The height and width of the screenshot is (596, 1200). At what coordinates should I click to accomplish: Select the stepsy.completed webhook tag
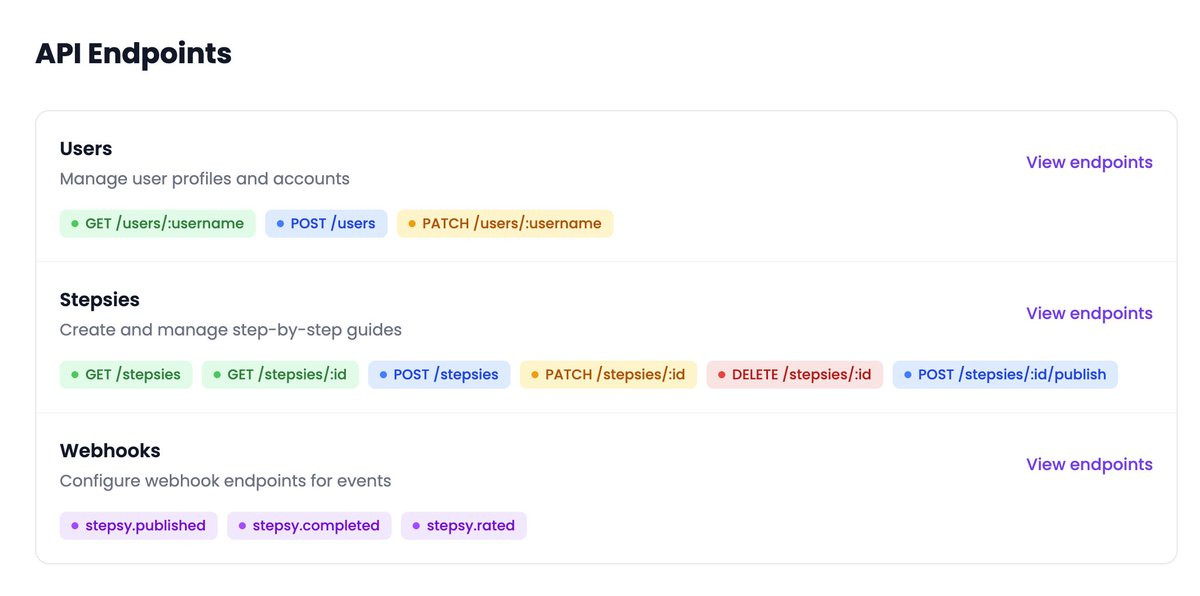pyautogui.click(x=309, y=526)
